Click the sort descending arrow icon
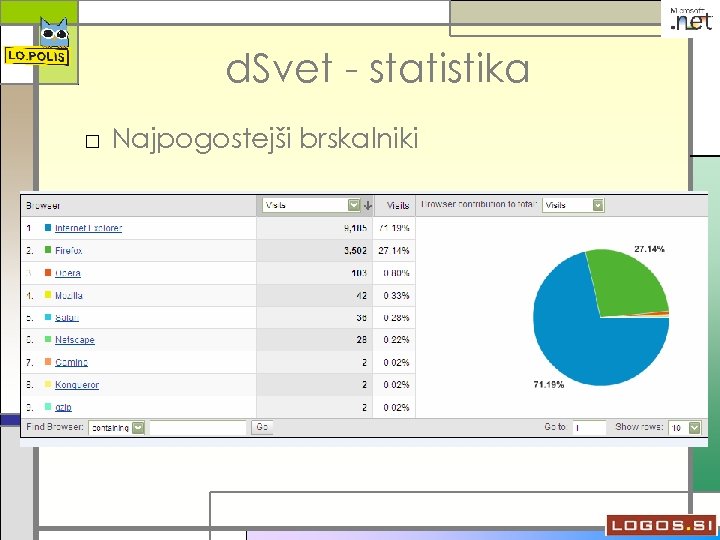720x540 pixels. click(367, 206)
